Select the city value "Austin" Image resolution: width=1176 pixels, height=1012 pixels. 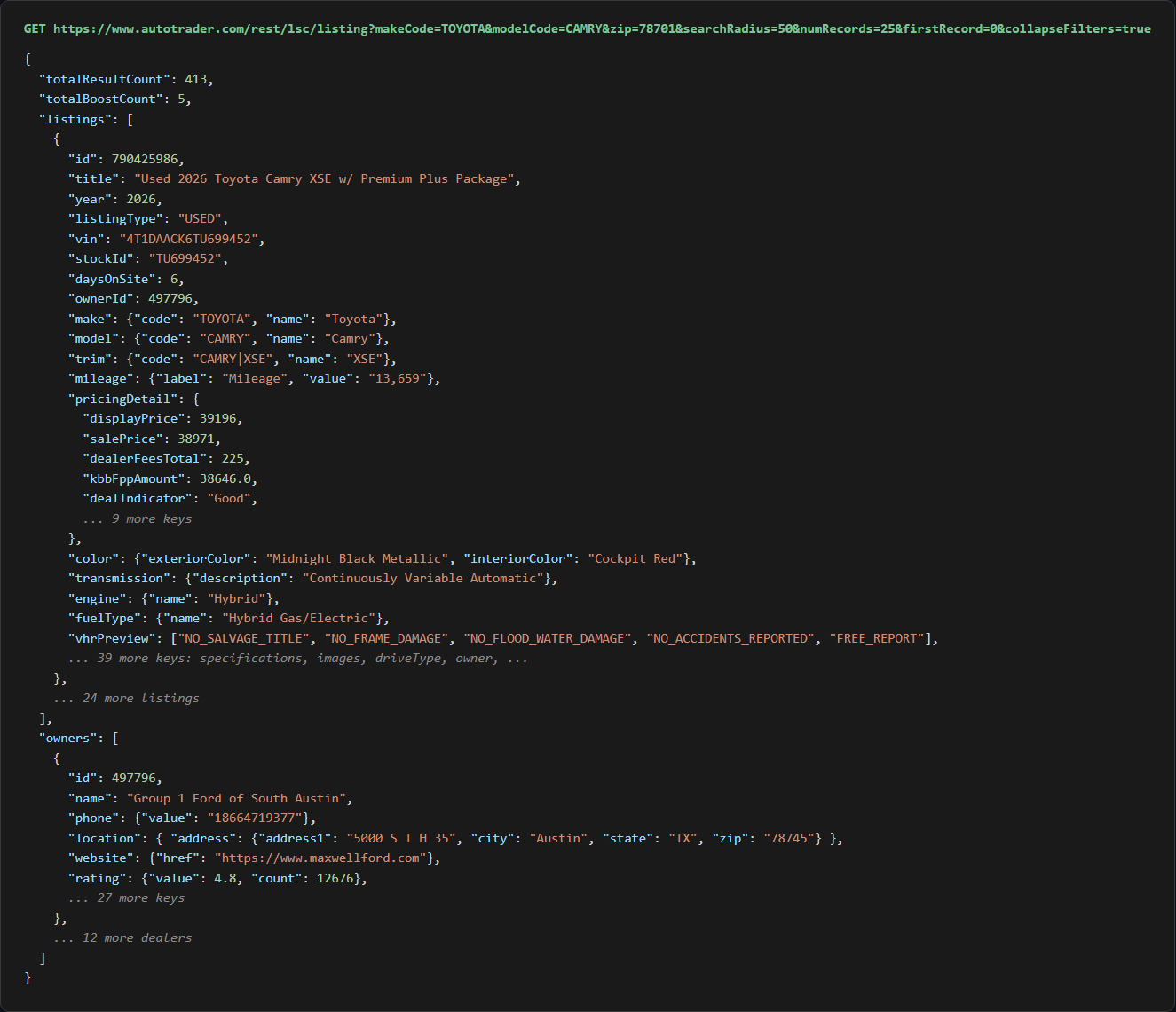[559, 838]
